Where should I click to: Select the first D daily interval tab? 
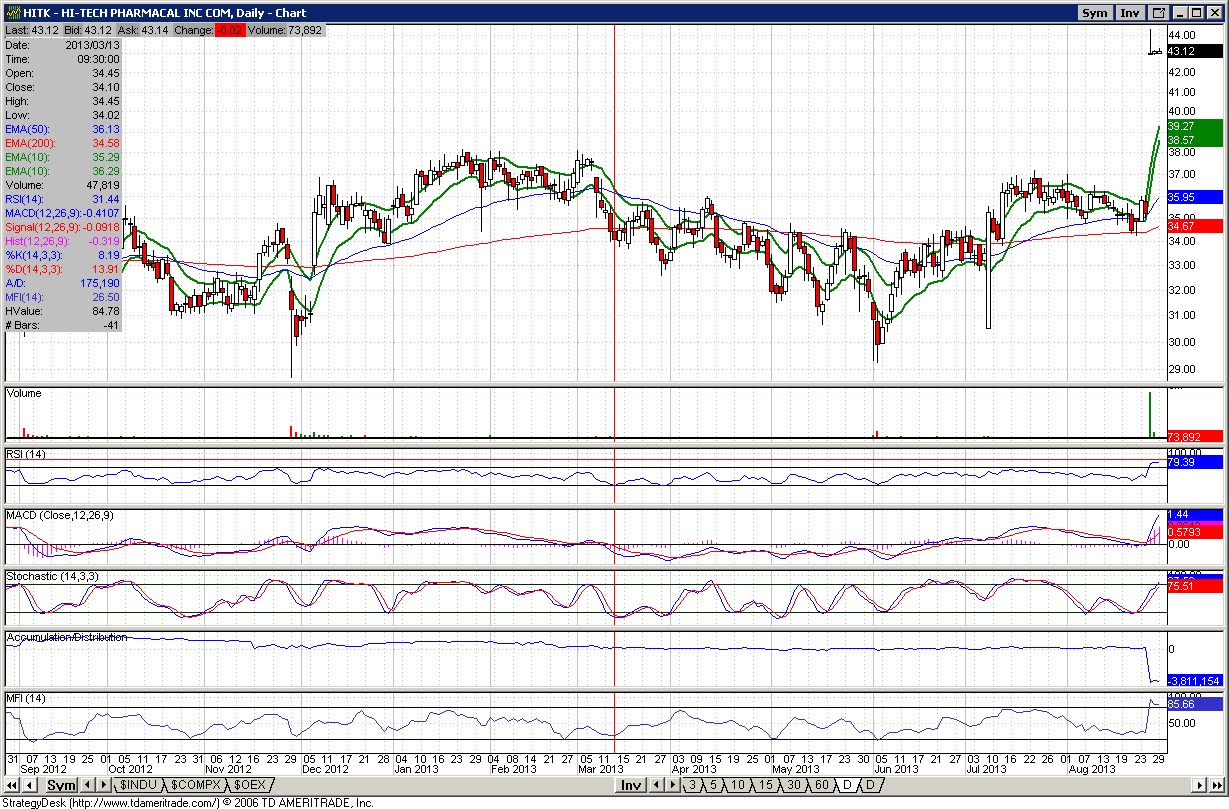pyautogui.click(x=847, y=785)
